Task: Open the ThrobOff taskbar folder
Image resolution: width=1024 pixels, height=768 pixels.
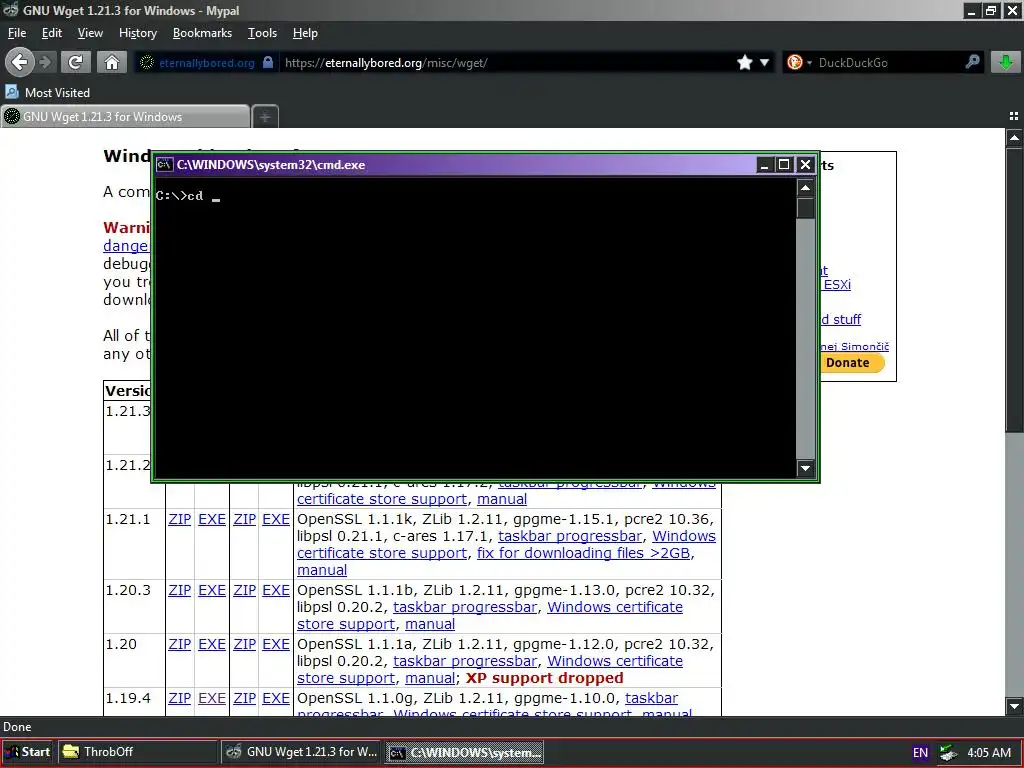Action: 137,752
